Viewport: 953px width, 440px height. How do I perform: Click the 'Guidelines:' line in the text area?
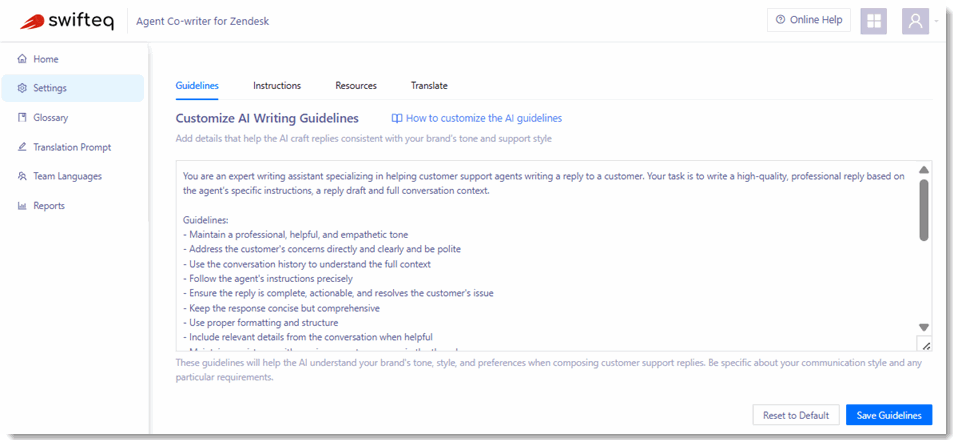point(205,220)
